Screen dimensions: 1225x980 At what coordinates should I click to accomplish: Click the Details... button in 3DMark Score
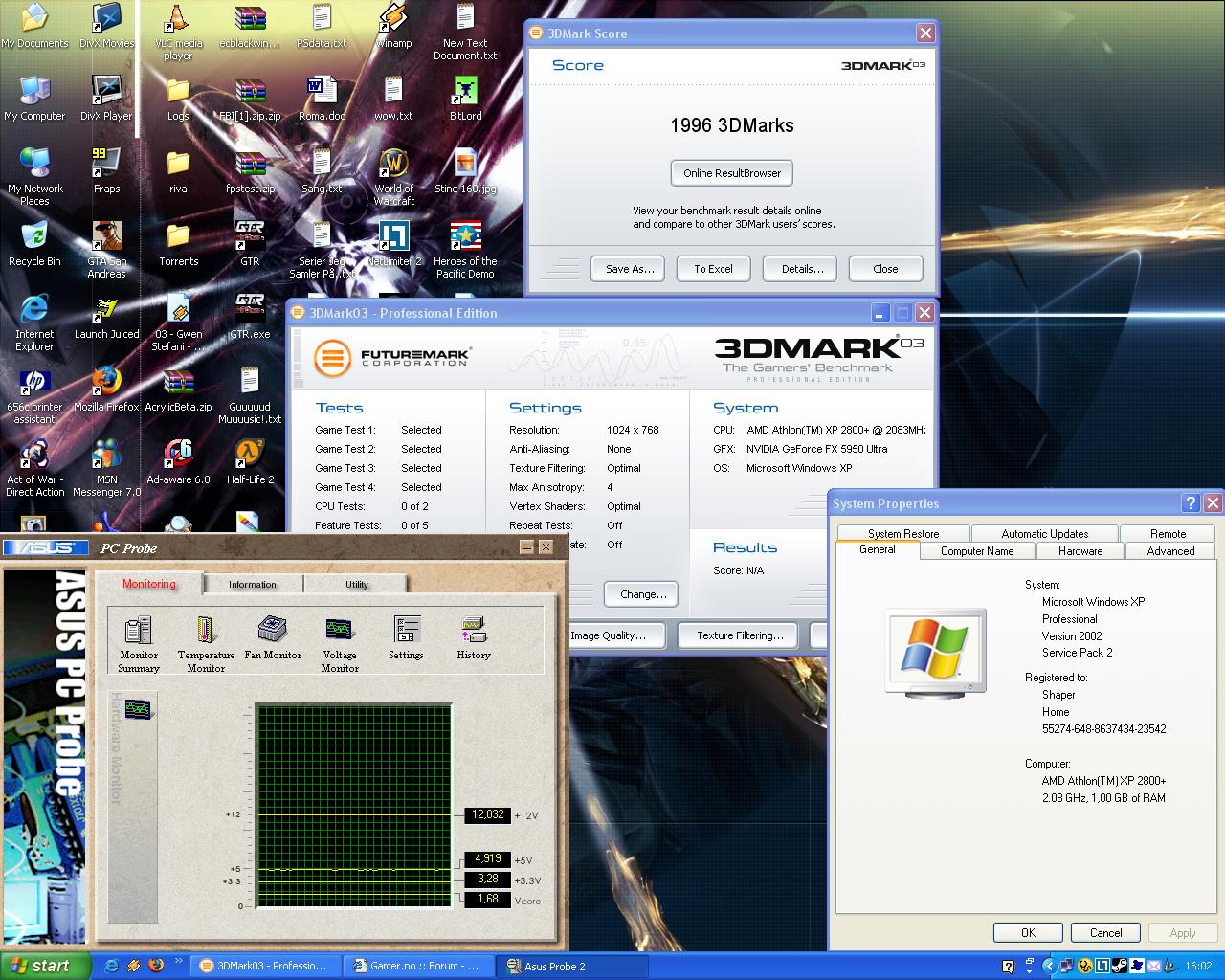pyautogui.click(x=802, y=269)
